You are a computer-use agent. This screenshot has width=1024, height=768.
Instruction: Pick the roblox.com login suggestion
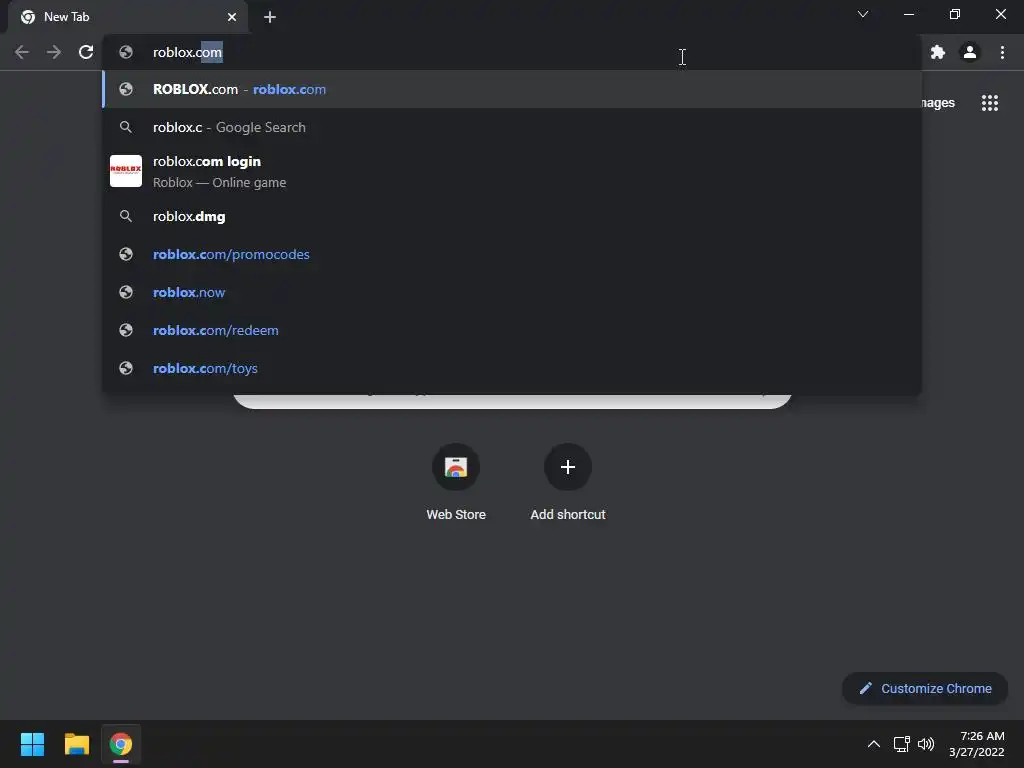click(x=512, y=171)
